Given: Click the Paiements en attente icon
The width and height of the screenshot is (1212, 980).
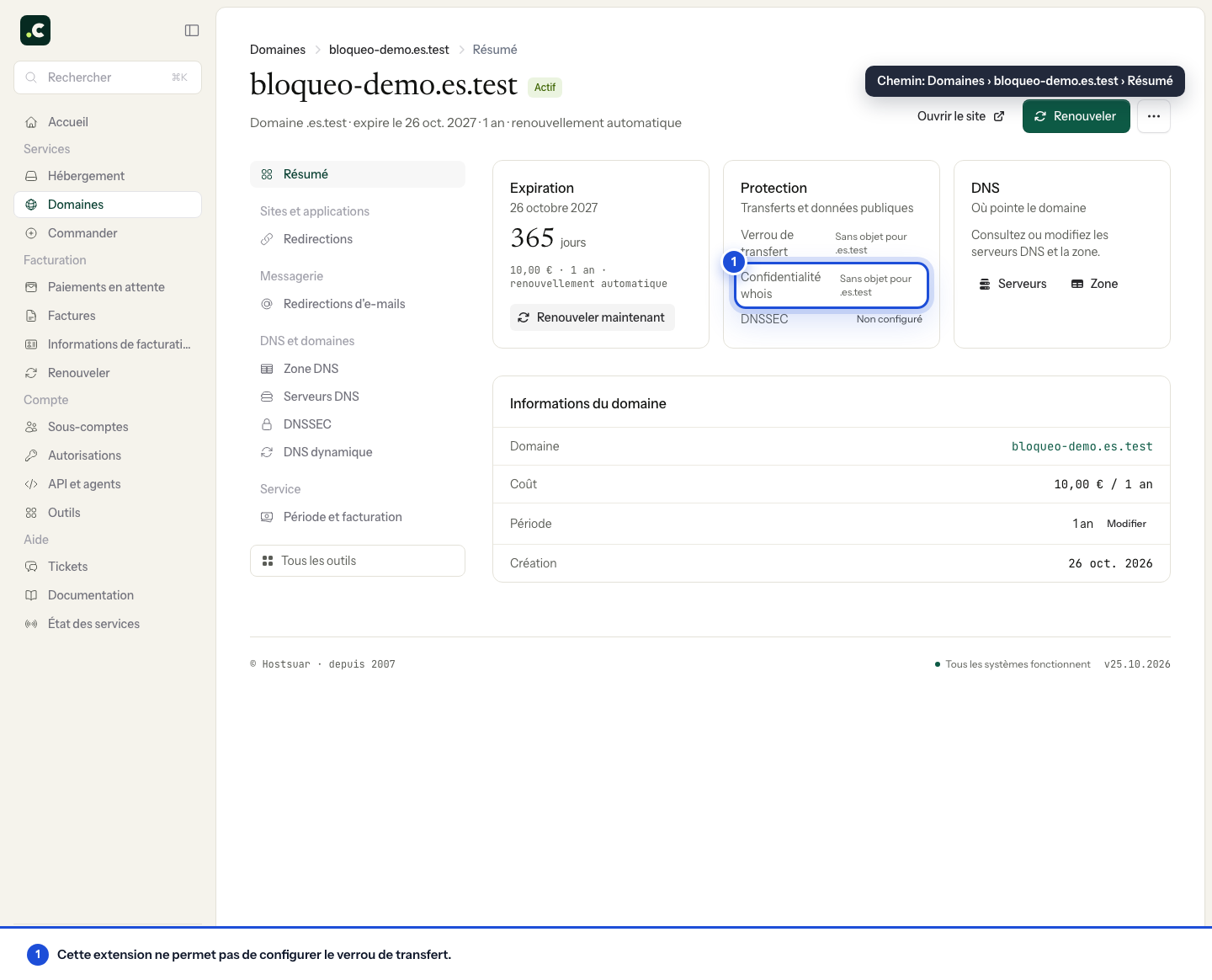Looking at the screenshot, I should [31, 287].
